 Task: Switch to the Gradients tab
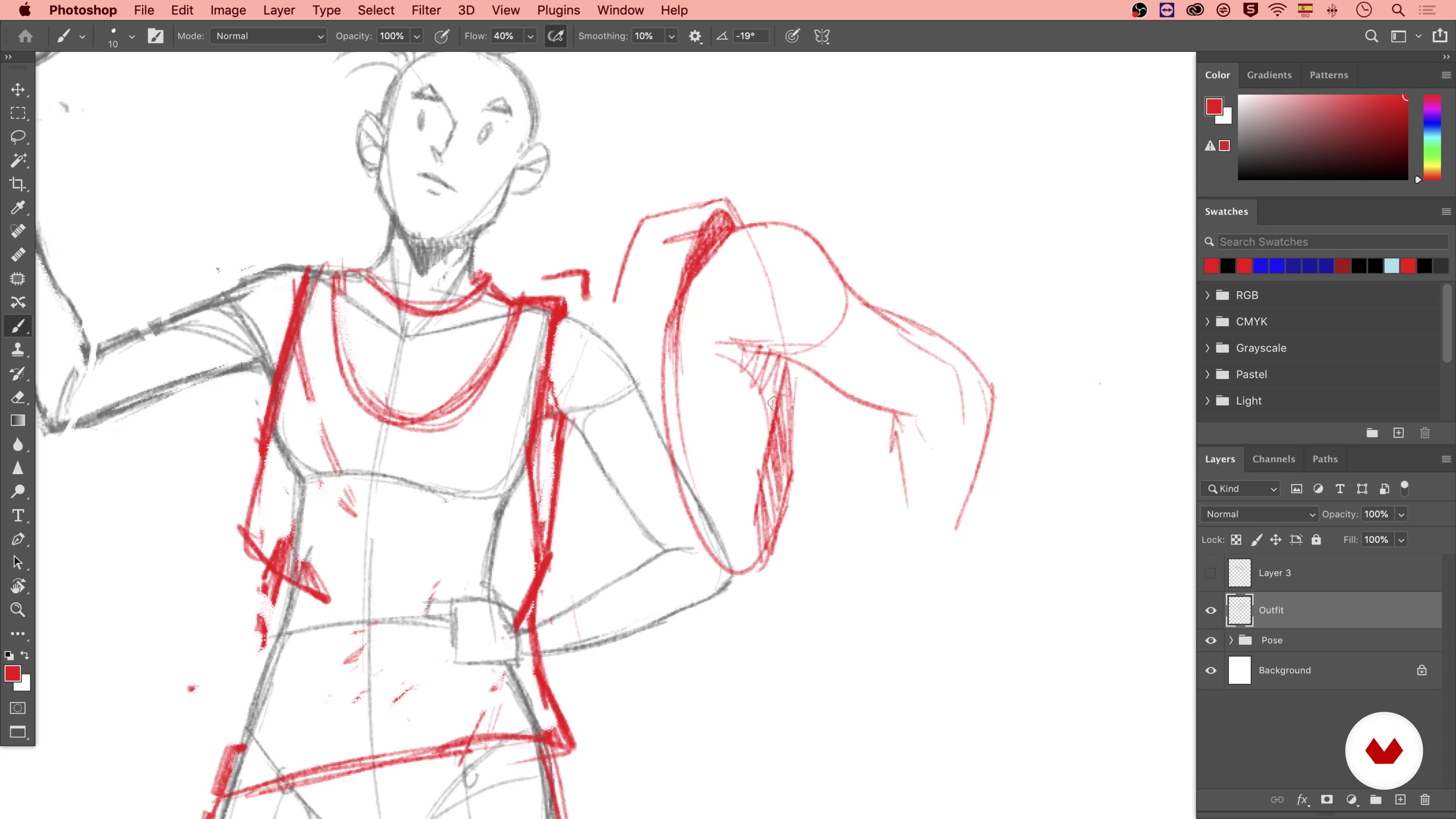click(1269, 75)
